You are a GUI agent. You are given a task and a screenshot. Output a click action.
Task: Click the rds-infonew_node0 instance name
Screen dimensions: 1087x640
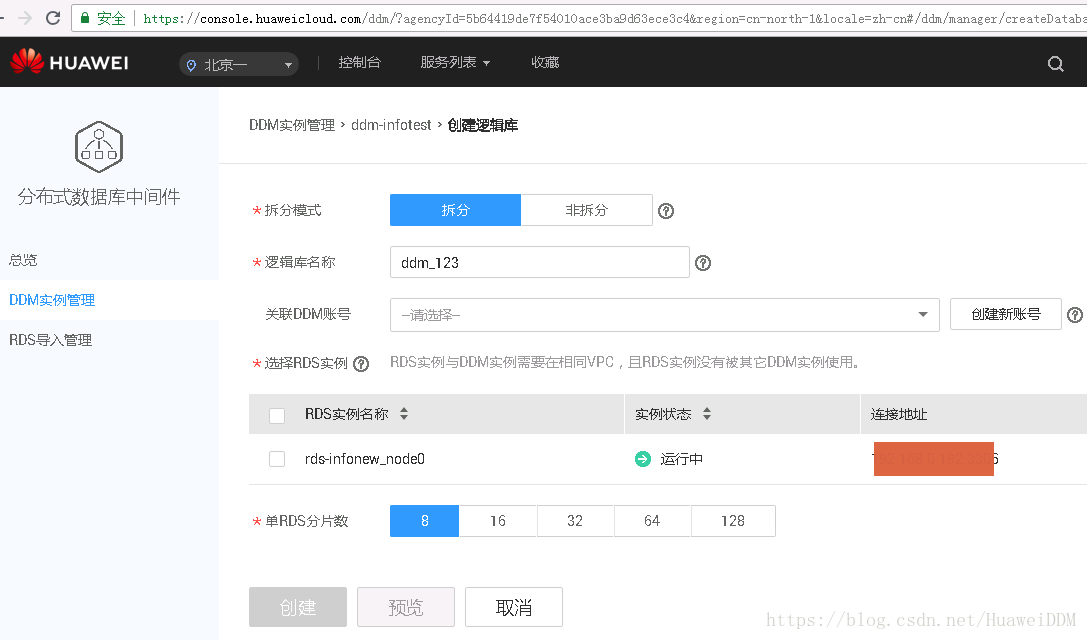[x=365, y=459]
